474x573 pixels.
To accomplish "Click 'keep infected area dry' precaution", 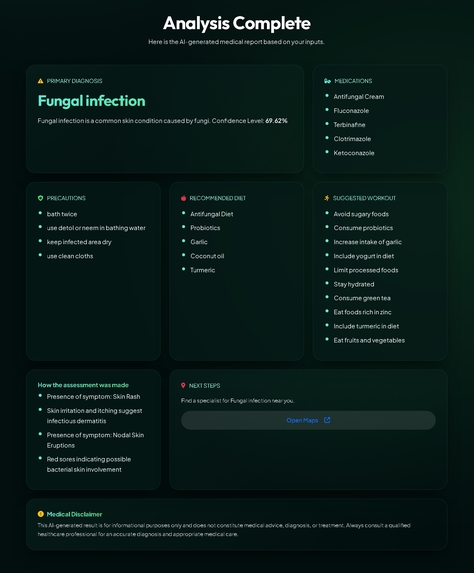I will (79, 242).
